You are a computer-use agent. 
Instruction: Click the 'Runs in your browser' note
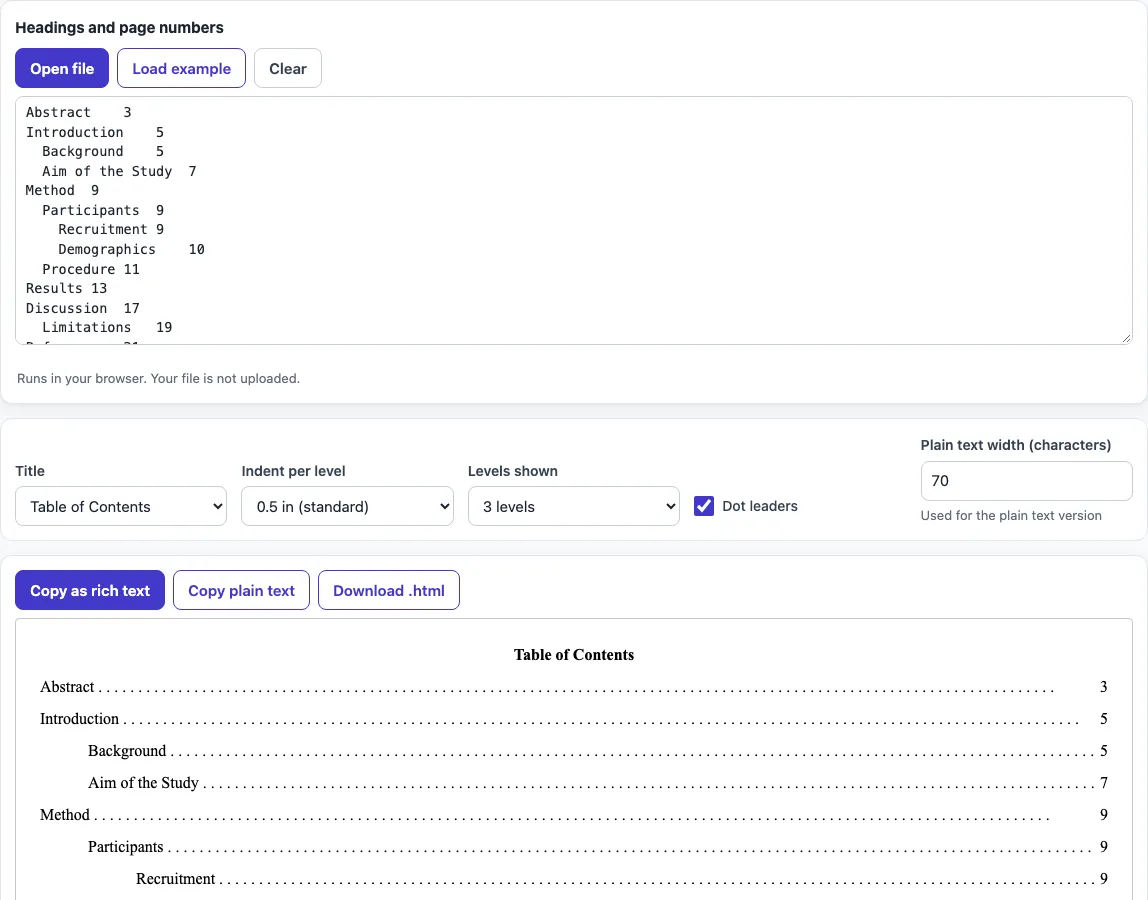158,379
